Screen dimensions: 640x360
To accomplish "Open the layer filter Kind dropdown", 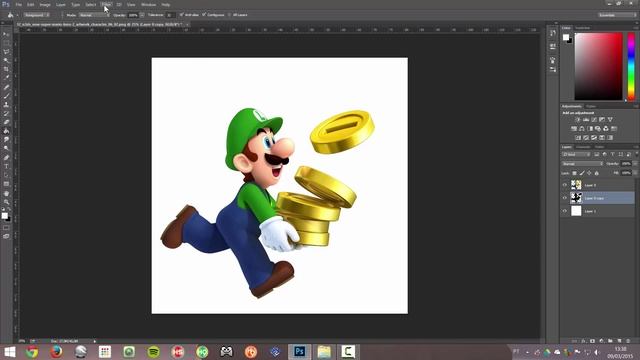I will [x=576, y=154].
